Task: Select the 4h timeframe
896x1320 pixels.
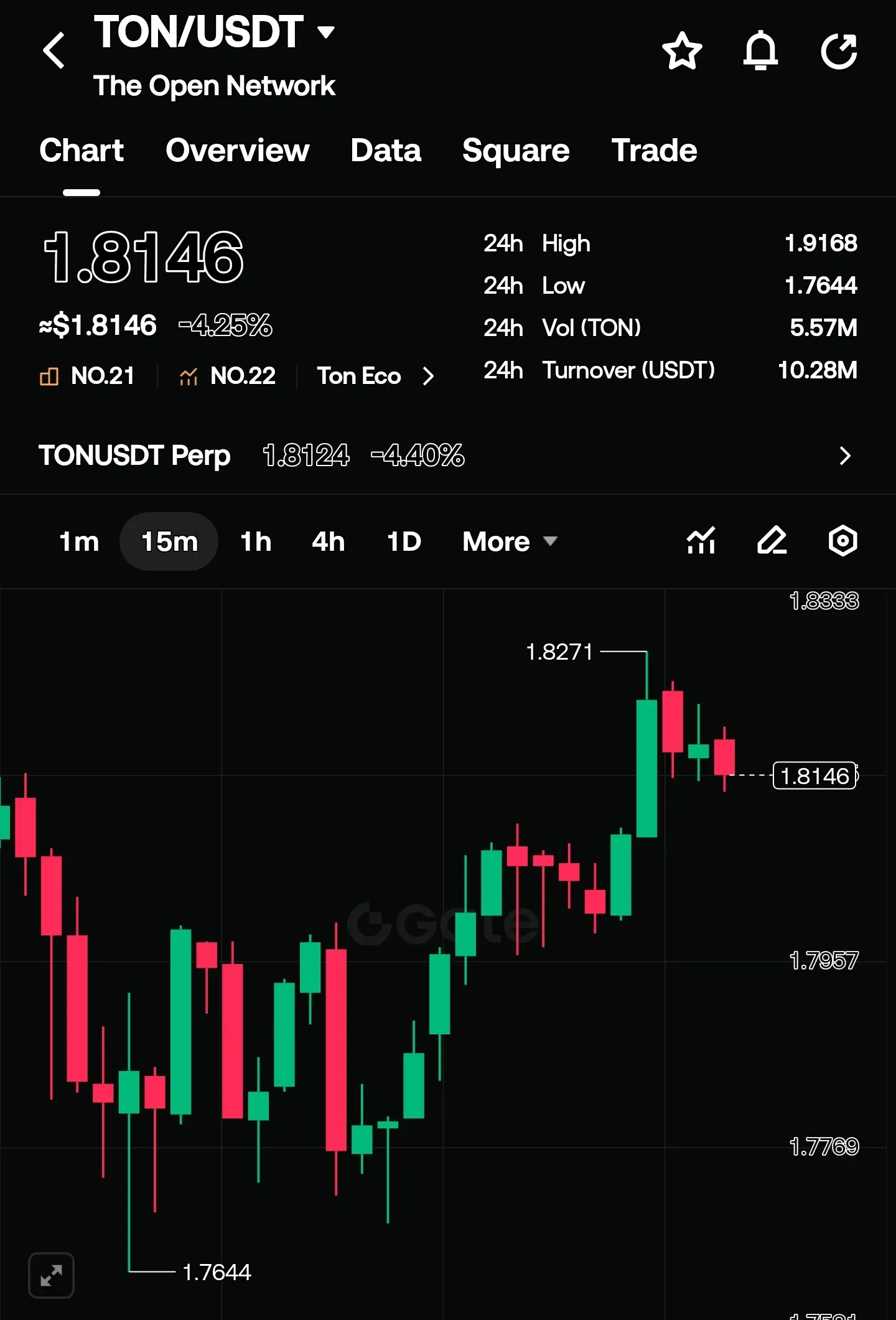Action: [328, 541]
